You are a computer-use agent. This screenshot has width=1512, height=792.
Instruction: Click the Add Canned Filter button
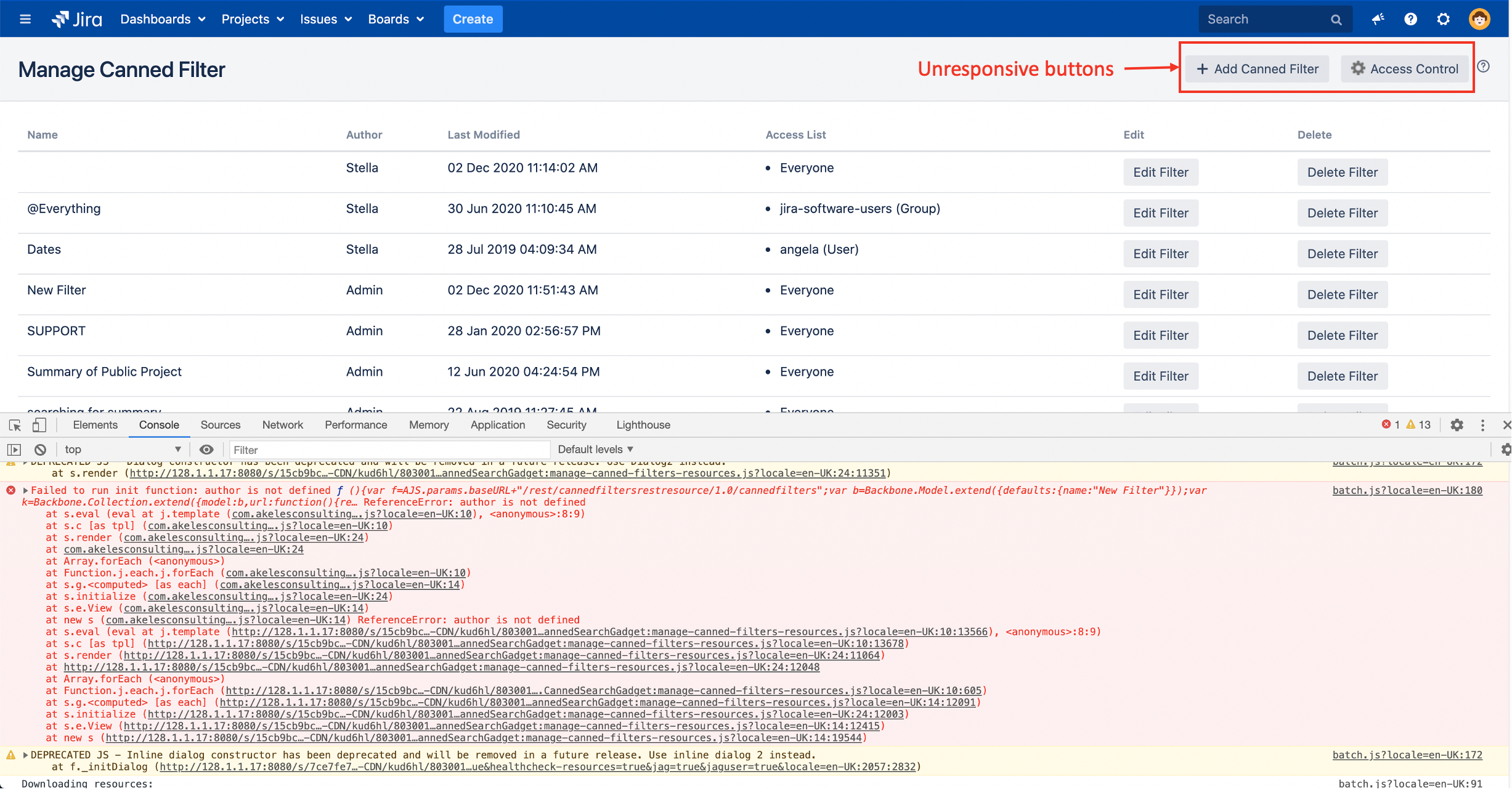1257,69
